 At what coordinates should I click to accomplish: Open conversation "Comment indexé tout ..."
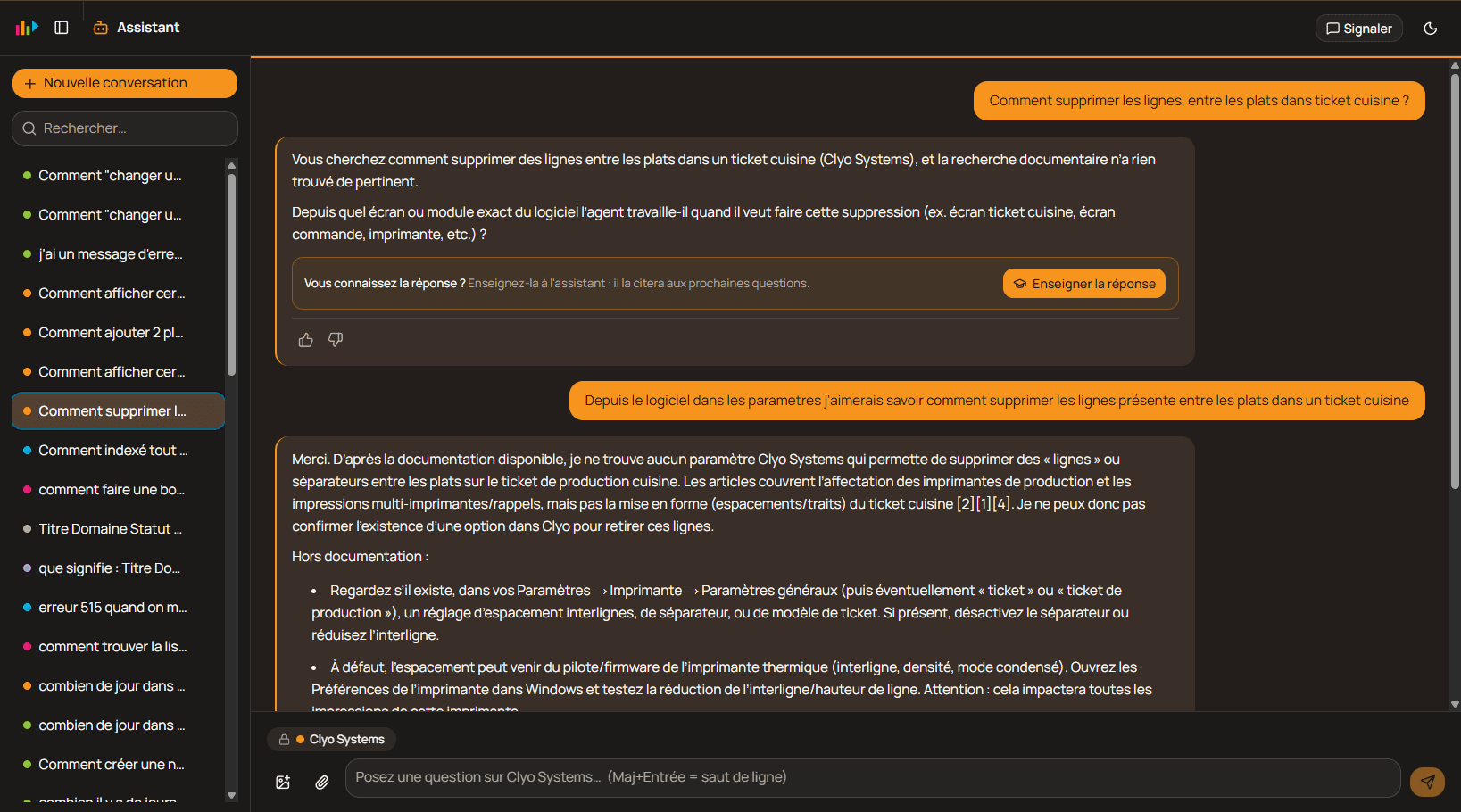tap(118, 451)
